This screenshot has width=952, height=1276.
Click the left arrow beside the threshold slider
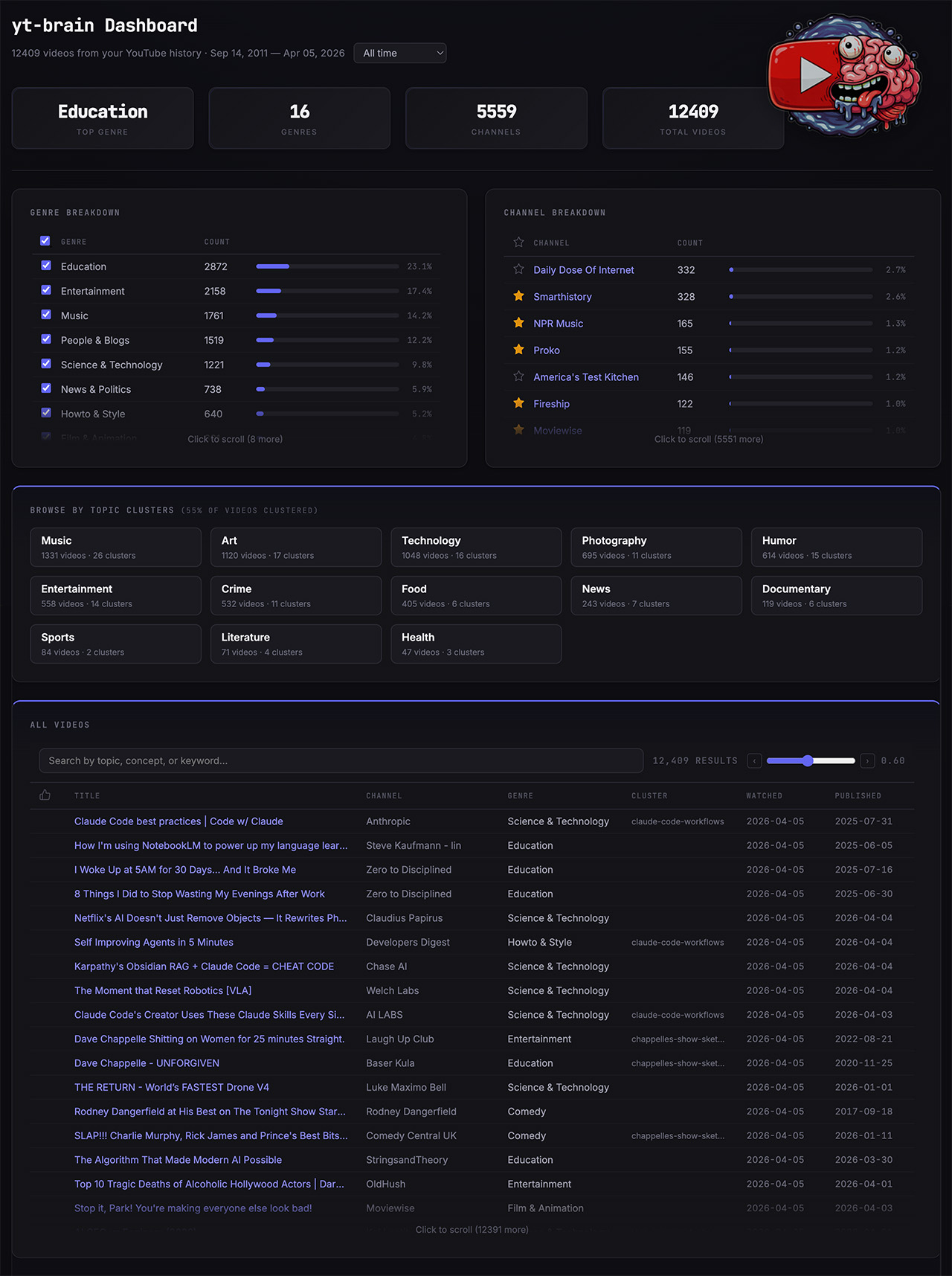[754, 760]
